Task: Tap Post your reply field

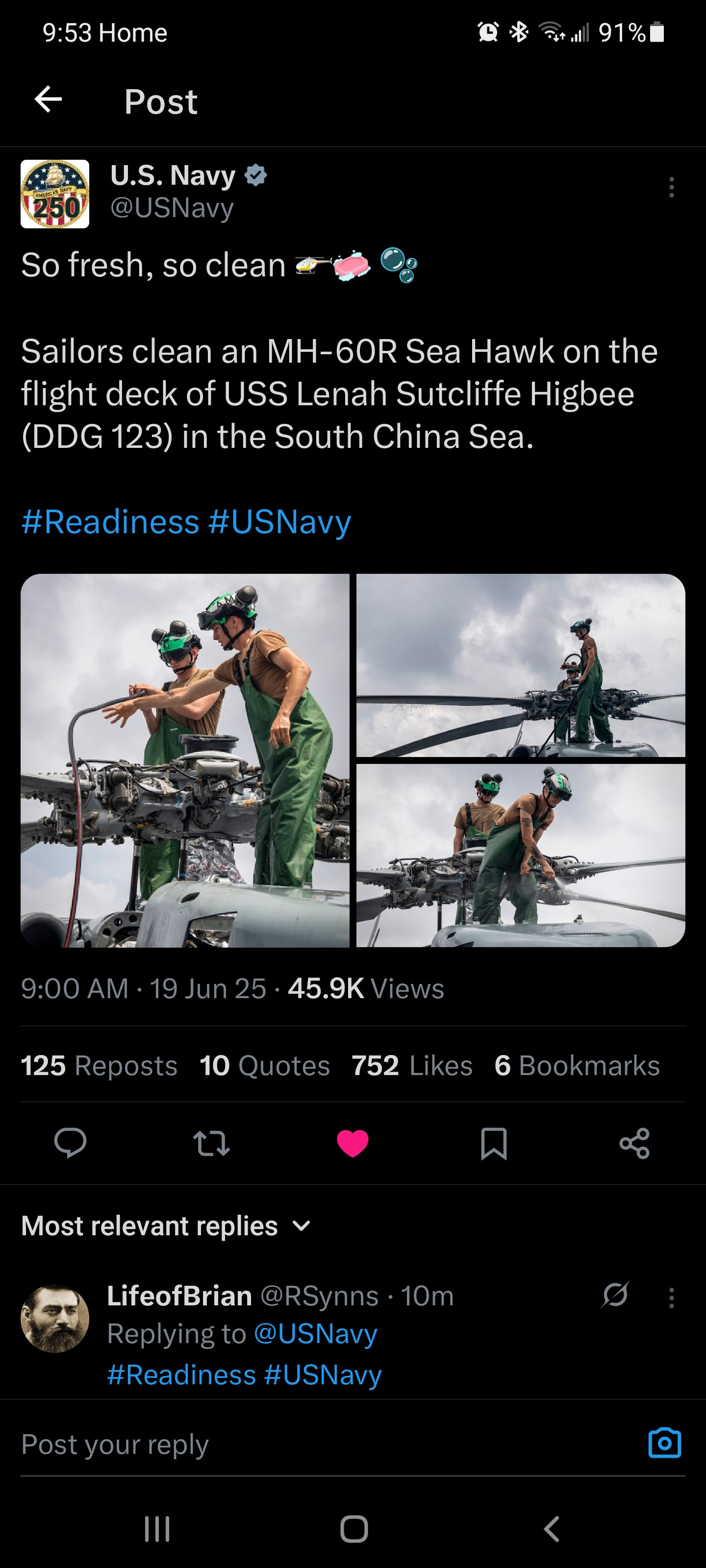Action: click(x=329, y=1445)
